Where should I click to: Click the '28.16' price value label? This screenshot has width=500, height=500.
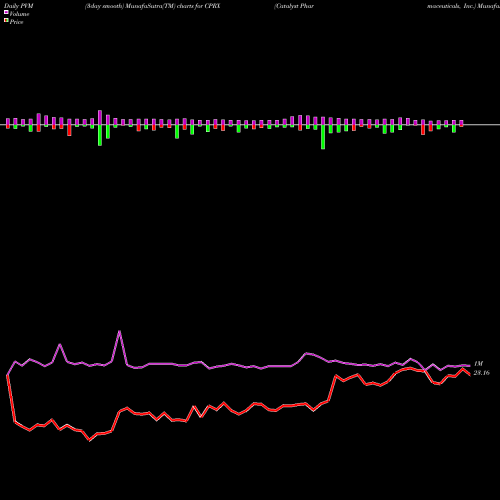481,373
